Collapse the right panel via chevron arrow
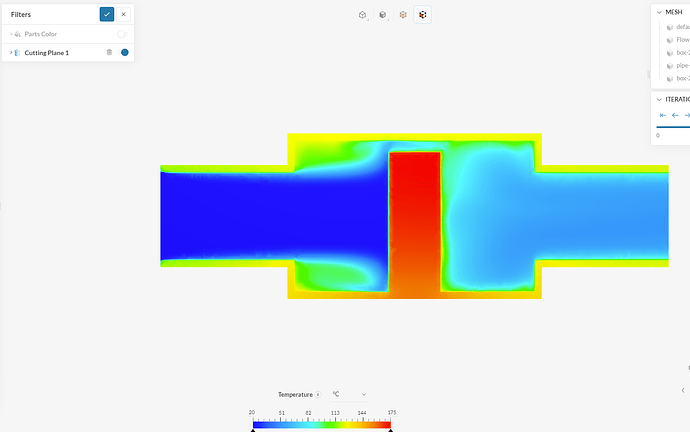 pyautogui.click(x=683, y=390)
